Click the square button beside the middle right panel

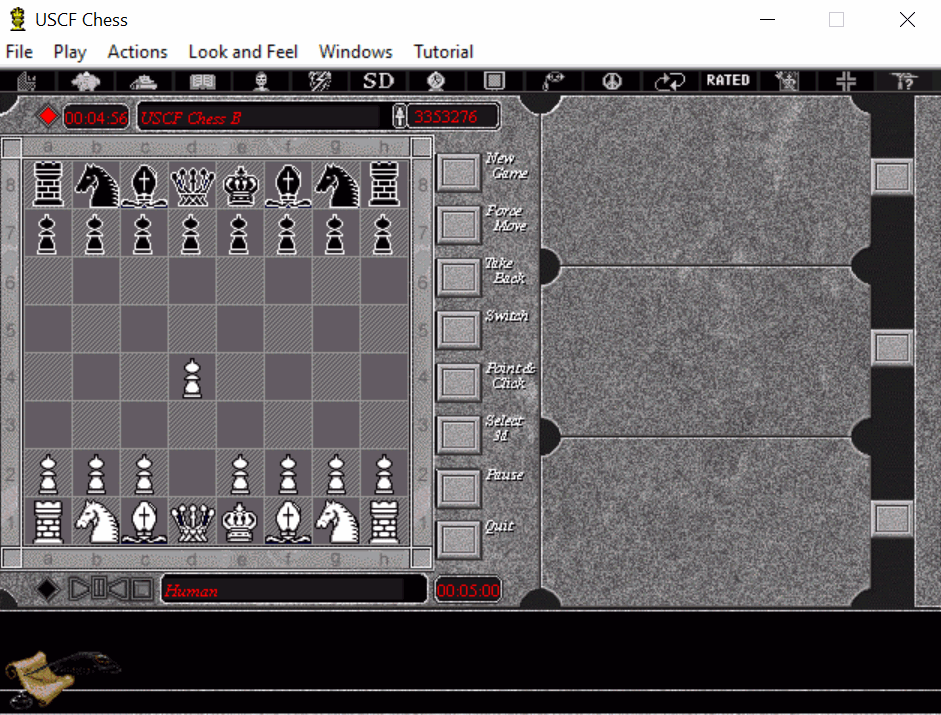coord(892,348)
